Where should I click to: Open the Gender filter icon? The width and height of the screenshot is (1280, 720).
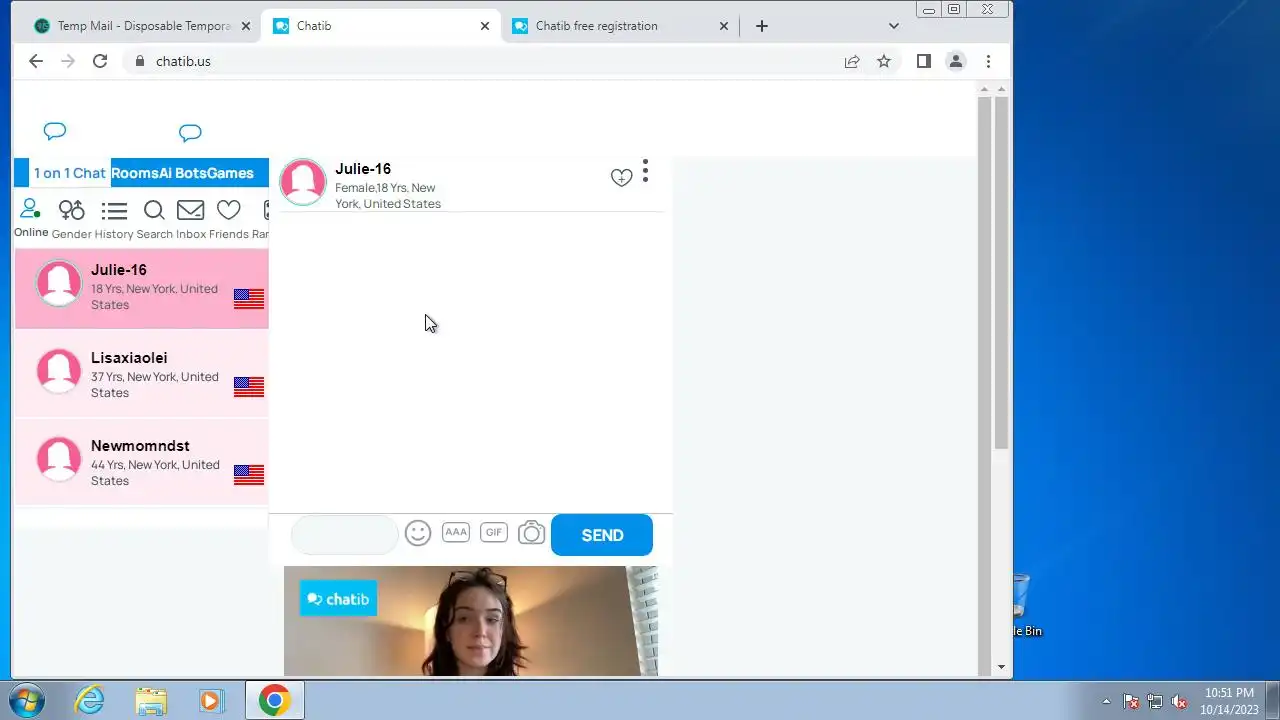point(71,219)
